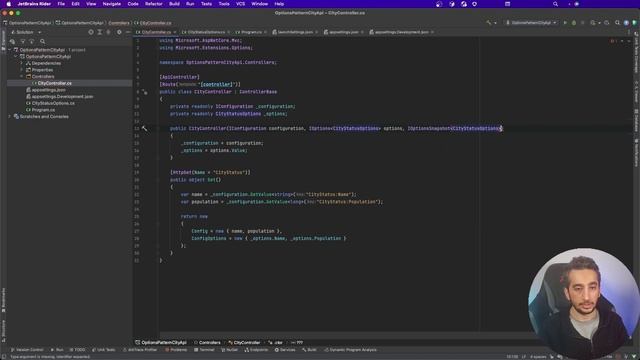Open Dynamic Program Analysis tool window
Viewport: 640px width, 360px height.
351,350
